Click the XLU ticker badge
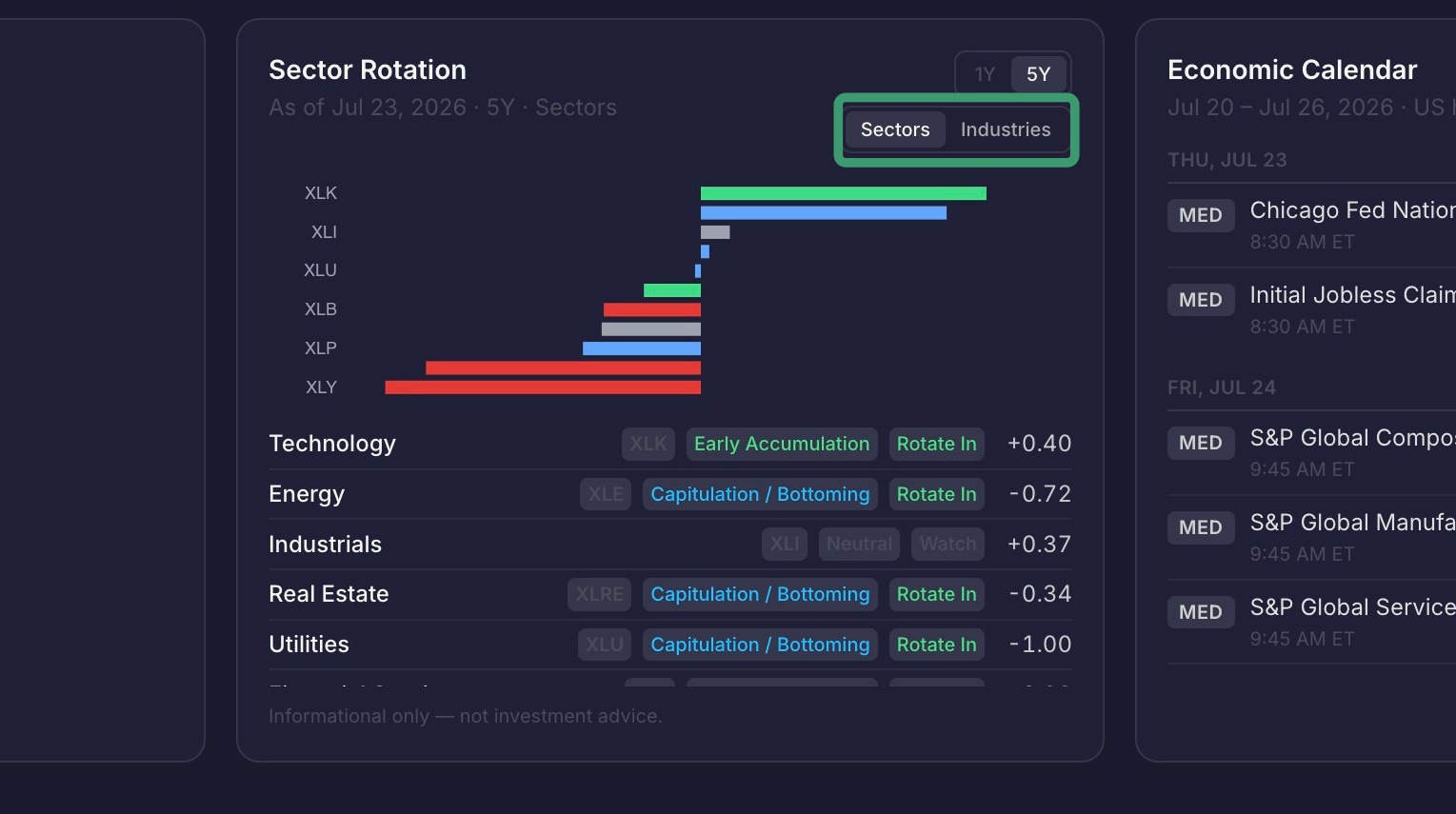This screenshot has width=1456, height=814. coord(605,645)
